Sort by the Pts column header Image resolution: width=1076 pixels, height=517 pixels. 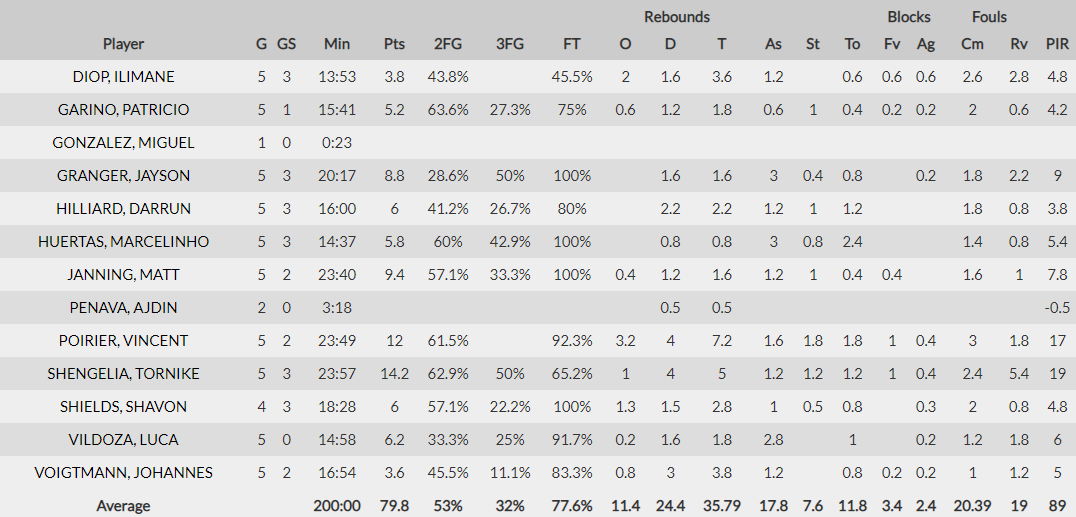(394, 44)
